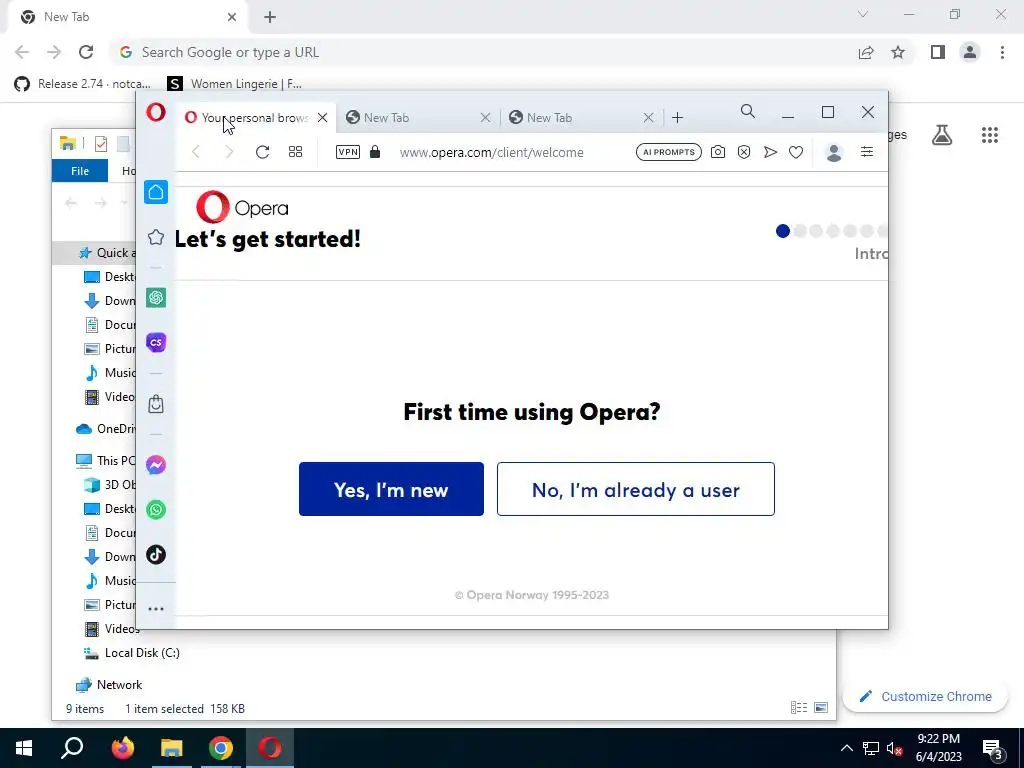Open Chrome side panel
Image resolution: width=1024 pixels, height=768 pixels.
tap(938, 52)
